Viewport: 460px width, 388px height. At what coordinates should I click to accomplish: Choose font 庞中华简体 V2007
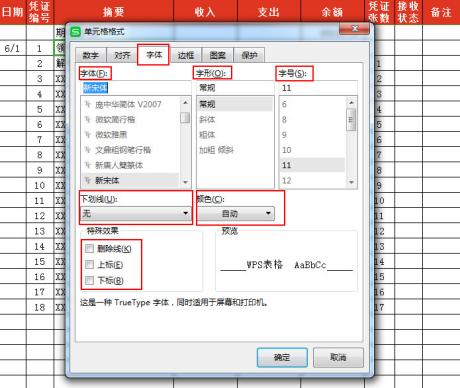(130, 105)
